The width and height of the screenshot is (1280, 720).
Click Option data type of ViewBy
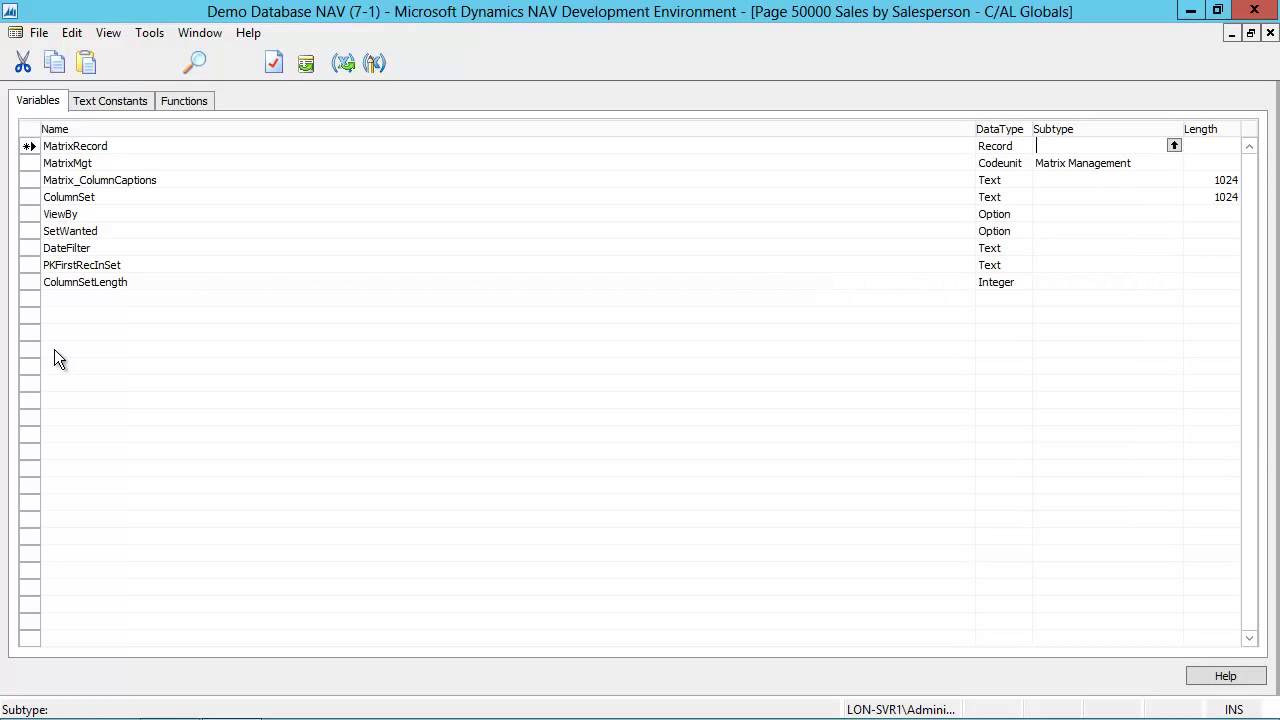tap(1003, 214)
